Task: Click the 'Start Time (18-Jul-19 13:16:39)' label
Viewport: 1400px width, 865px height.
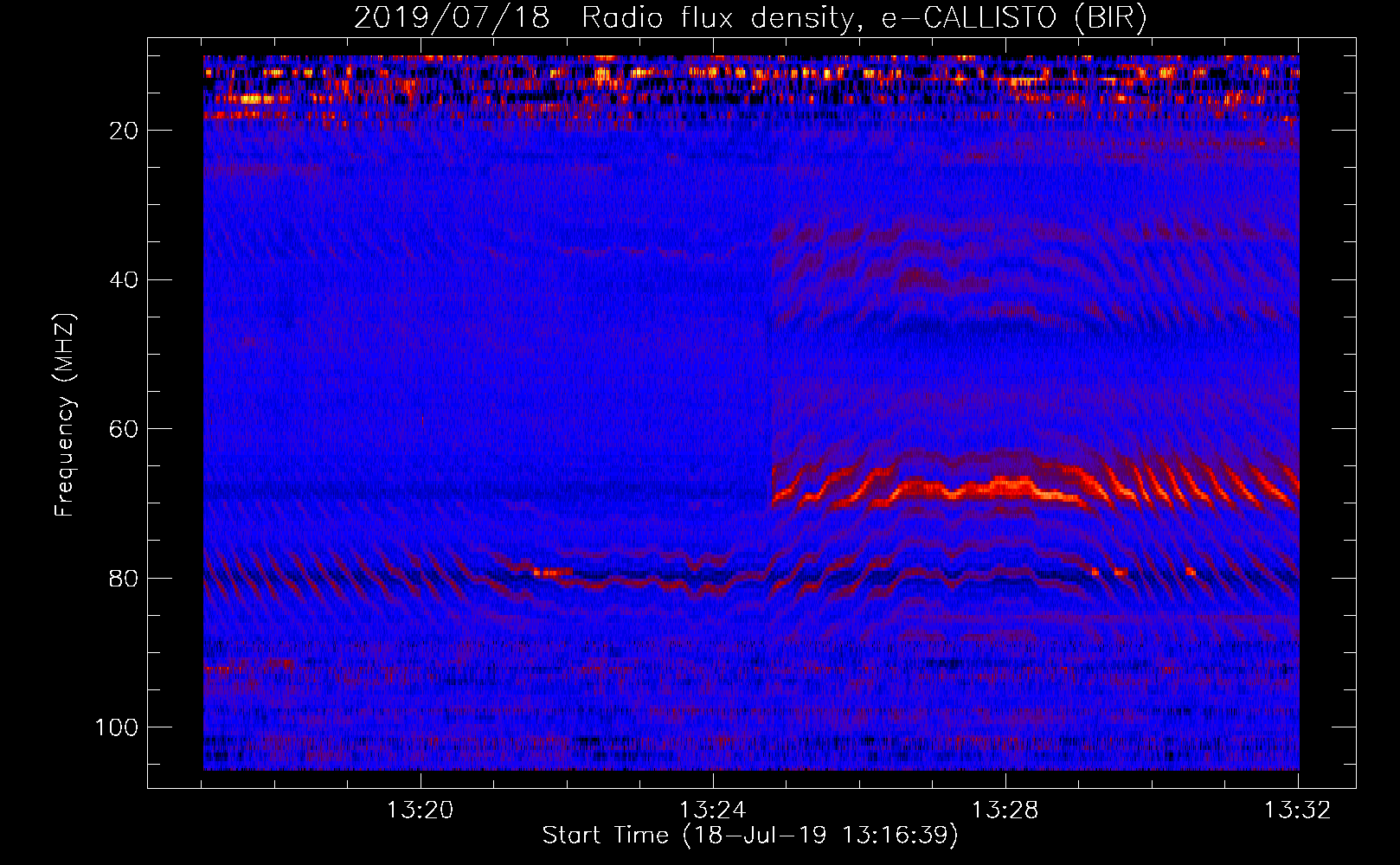Action: pos(750,836)
